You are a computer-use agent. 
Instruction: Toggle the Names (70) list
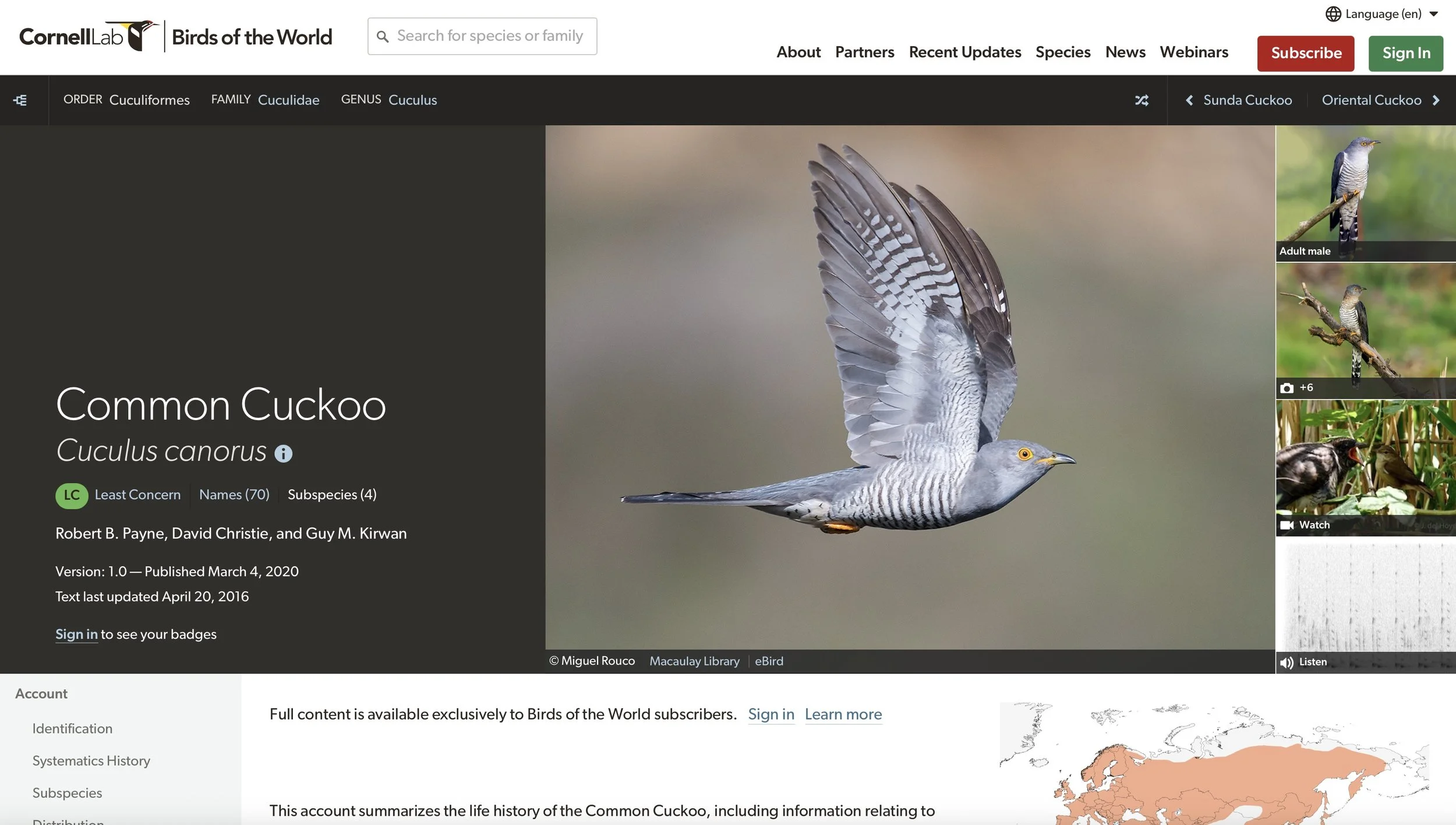click(234, 495)
